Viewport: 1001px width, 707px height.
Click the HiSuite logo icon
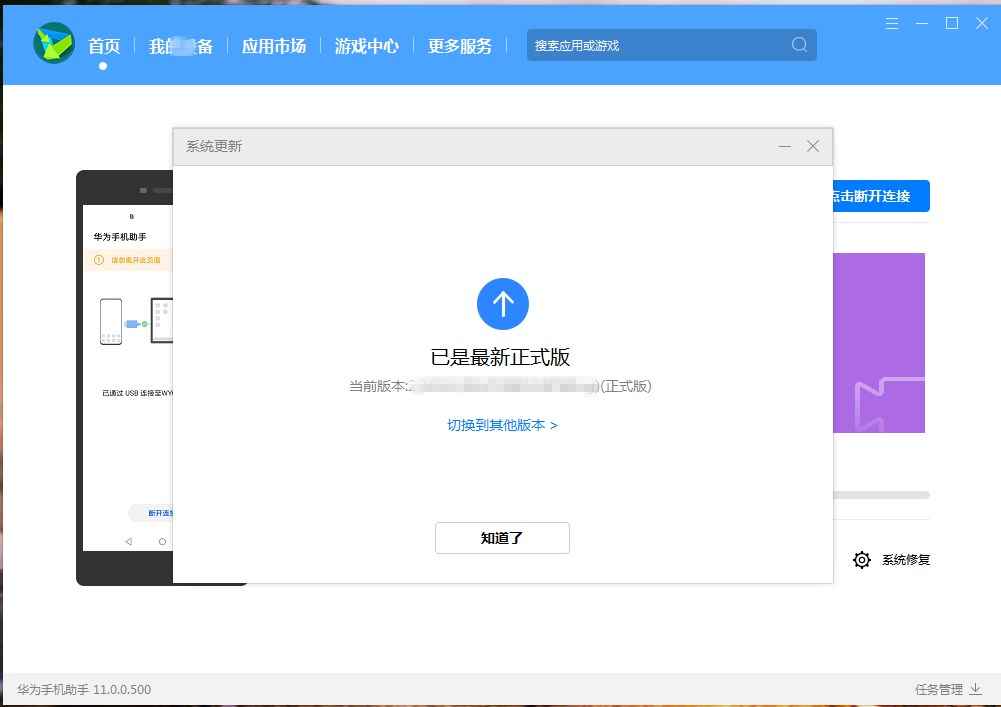pos(53,44)
